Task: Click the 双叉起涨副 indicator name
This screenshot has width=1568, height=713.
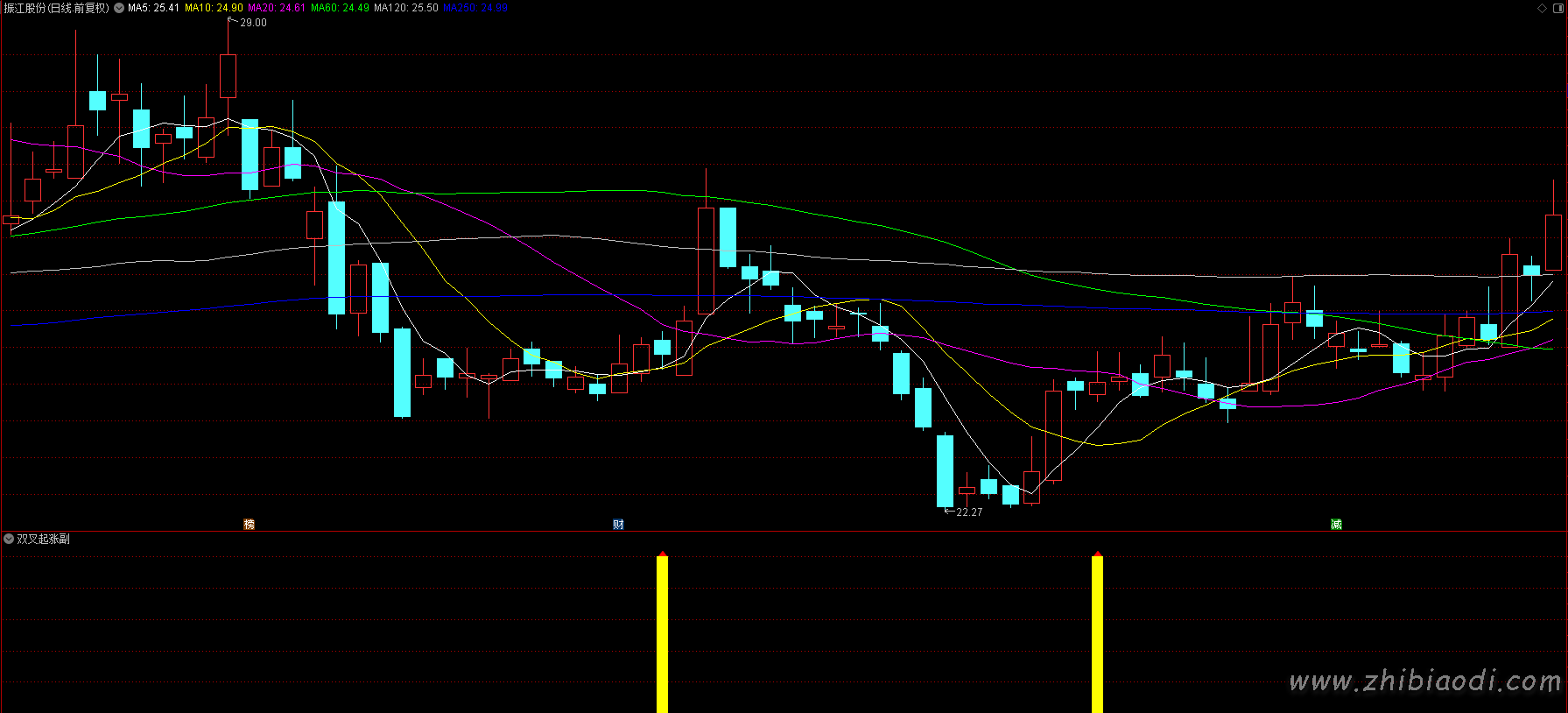Action: (x=43, y=539)
